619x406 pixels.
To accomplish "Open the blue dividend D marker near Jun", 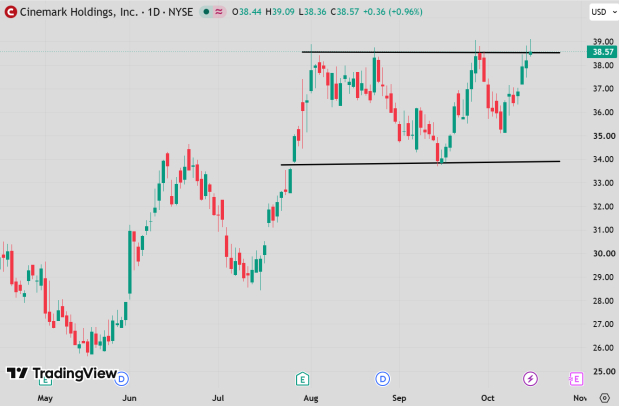I will tap(122, 379).
